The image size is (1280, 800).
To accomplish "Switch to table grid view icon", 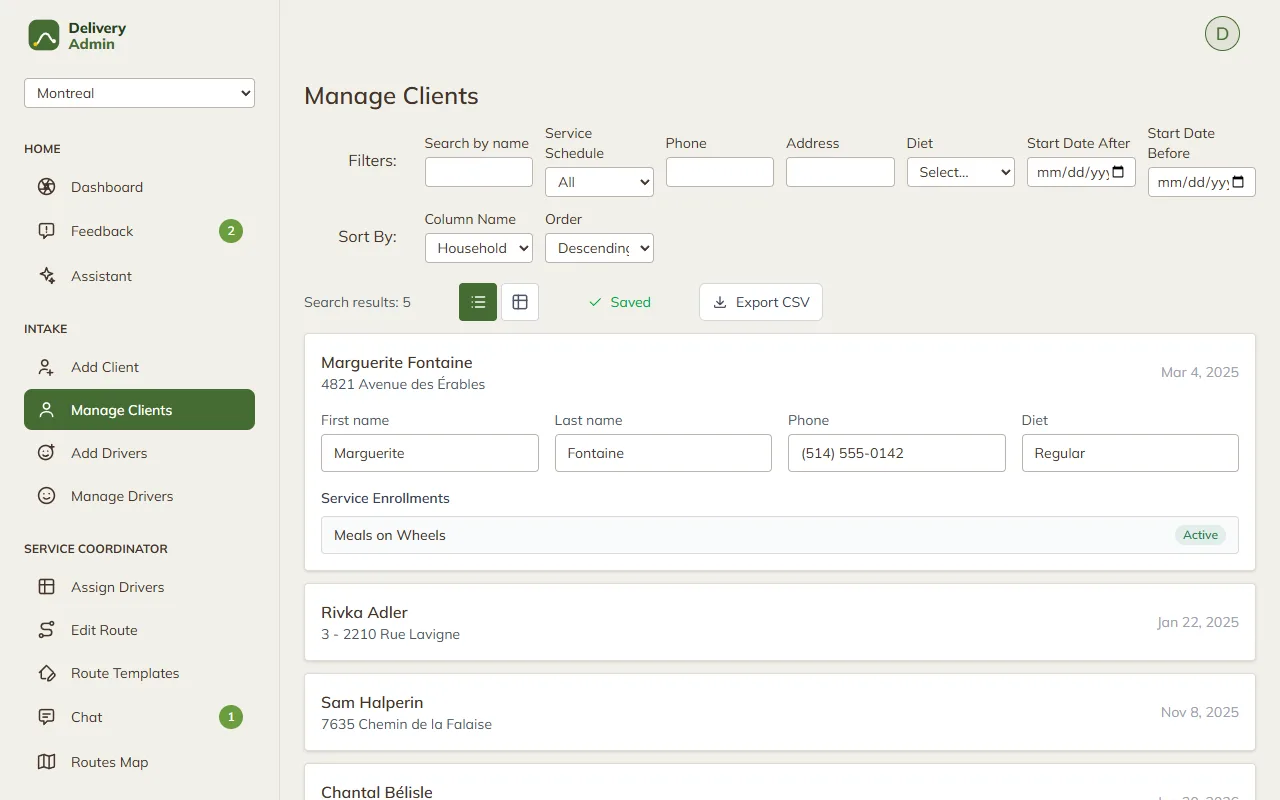I will [x=520, y=302].
